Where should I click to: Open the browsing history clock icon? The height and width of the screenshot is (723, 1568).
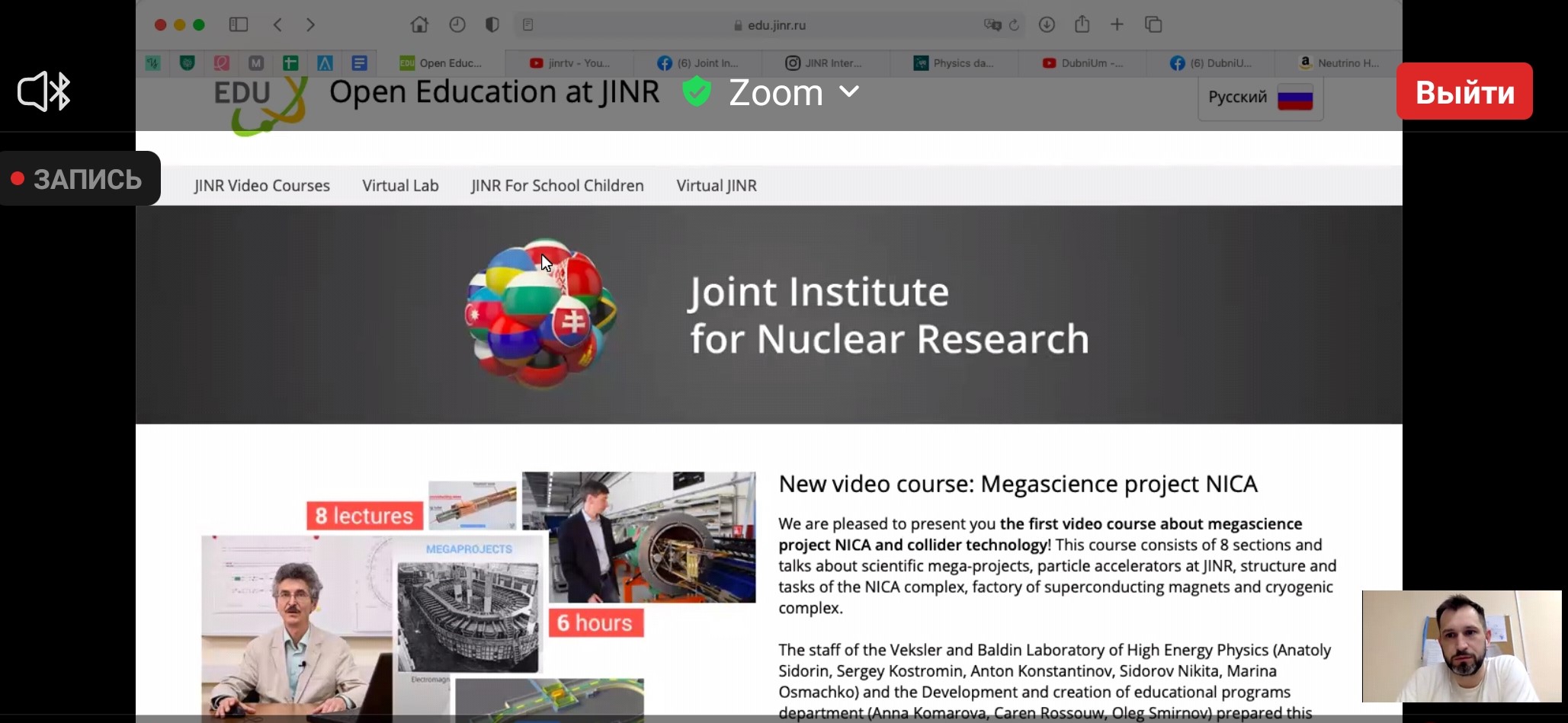(457, 25)
